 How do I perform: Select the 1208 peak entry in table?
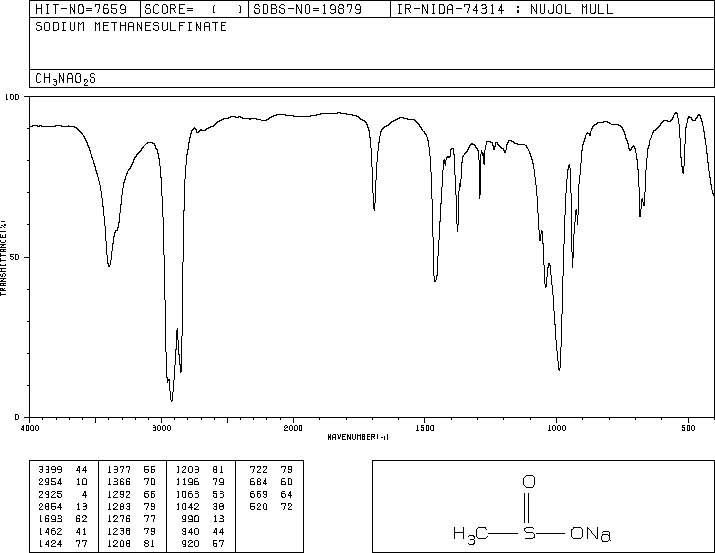pyautogui.click(x=131, y=543)
